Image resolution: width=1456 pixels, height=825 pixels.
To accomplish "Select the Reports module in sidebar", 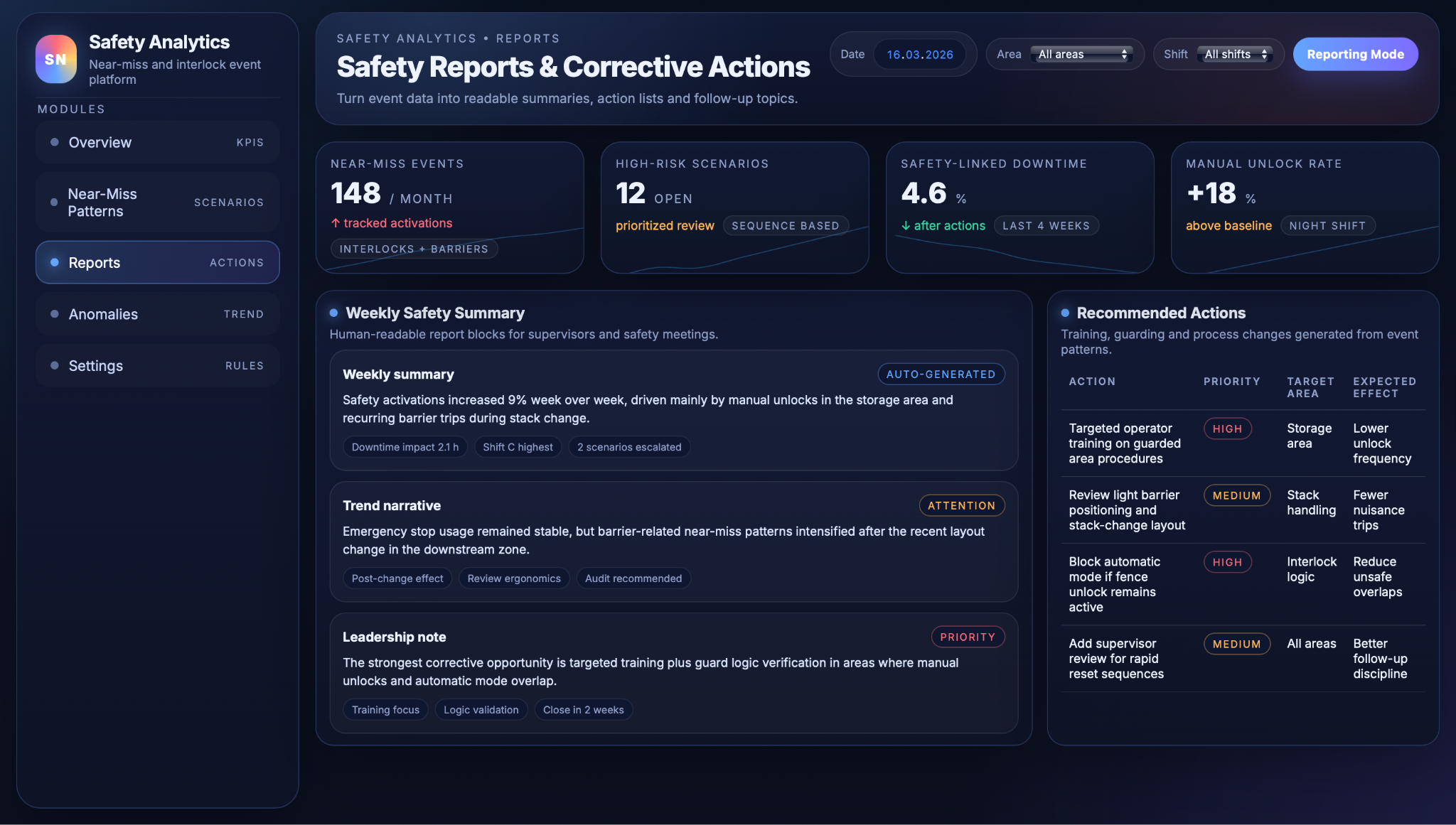I will coord(157,262).
